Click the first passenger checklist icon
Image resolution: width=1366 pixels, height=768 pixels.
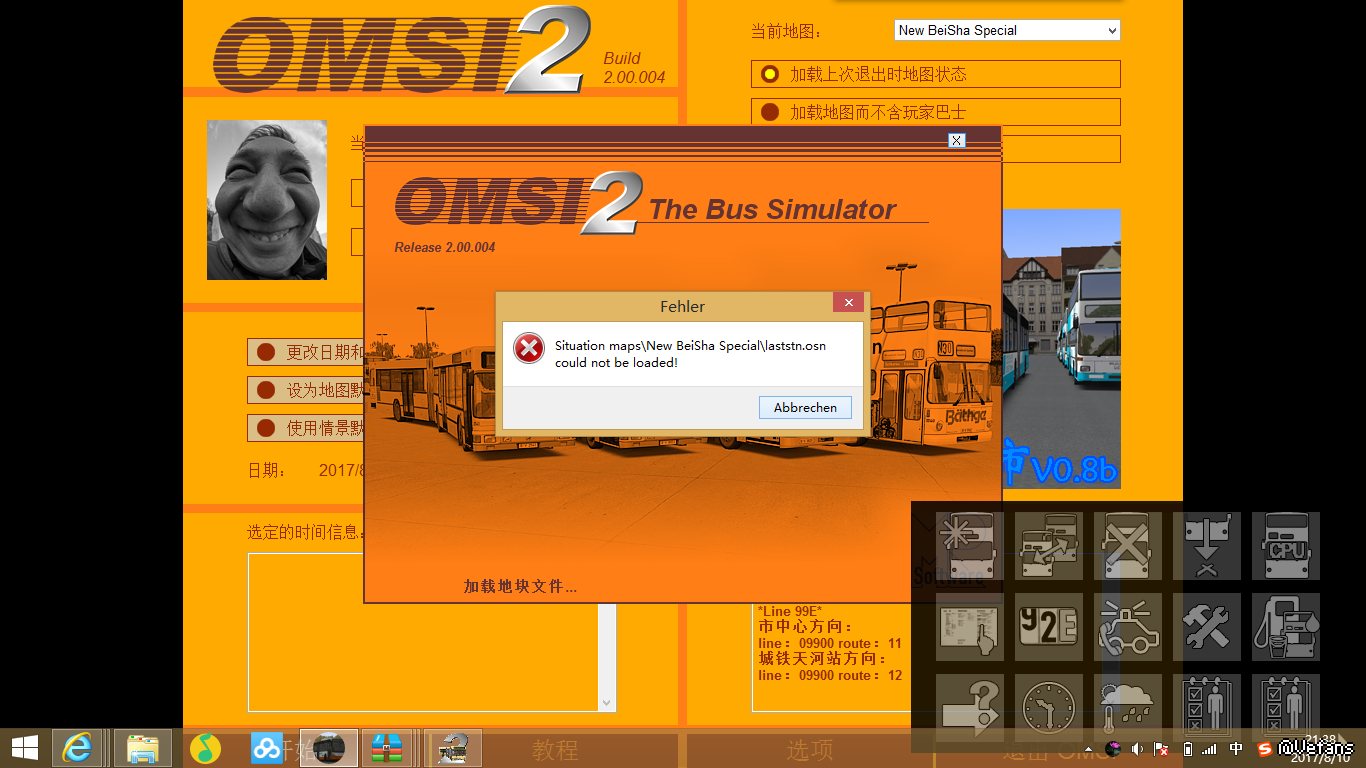1207,707
